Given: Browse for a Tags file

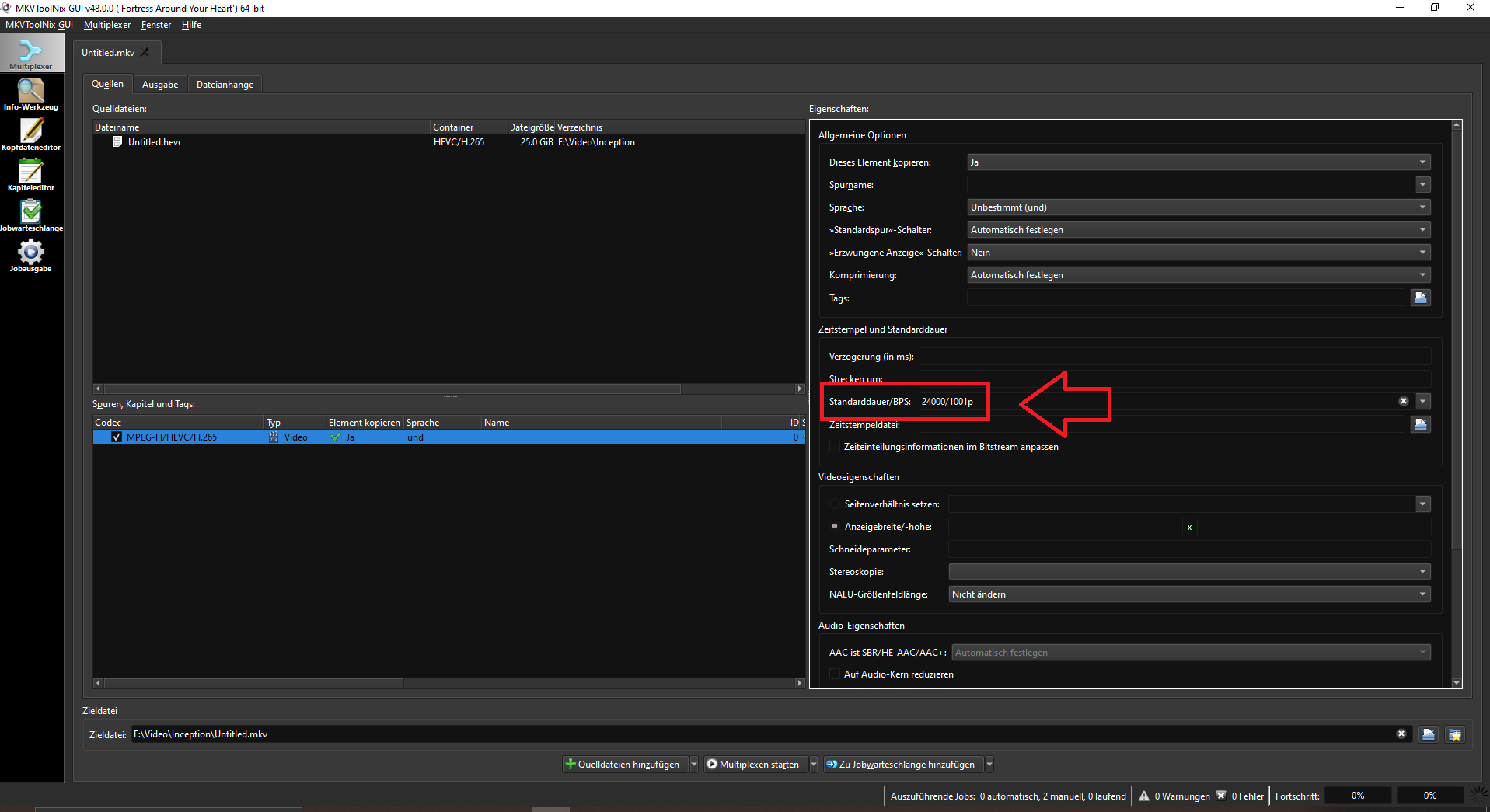Looking at the screenshot, I should [x=1420, y=298].
